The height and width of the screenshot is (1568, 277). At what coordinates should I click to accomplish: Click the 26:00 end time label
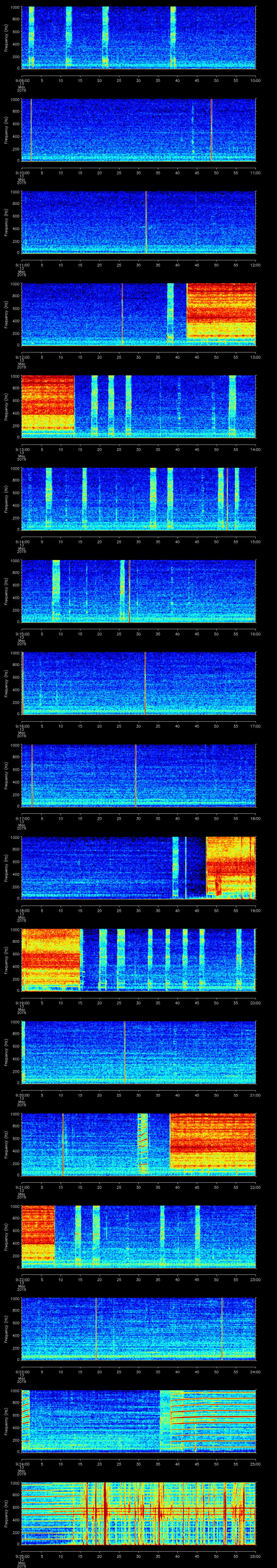click(255, 1556)
